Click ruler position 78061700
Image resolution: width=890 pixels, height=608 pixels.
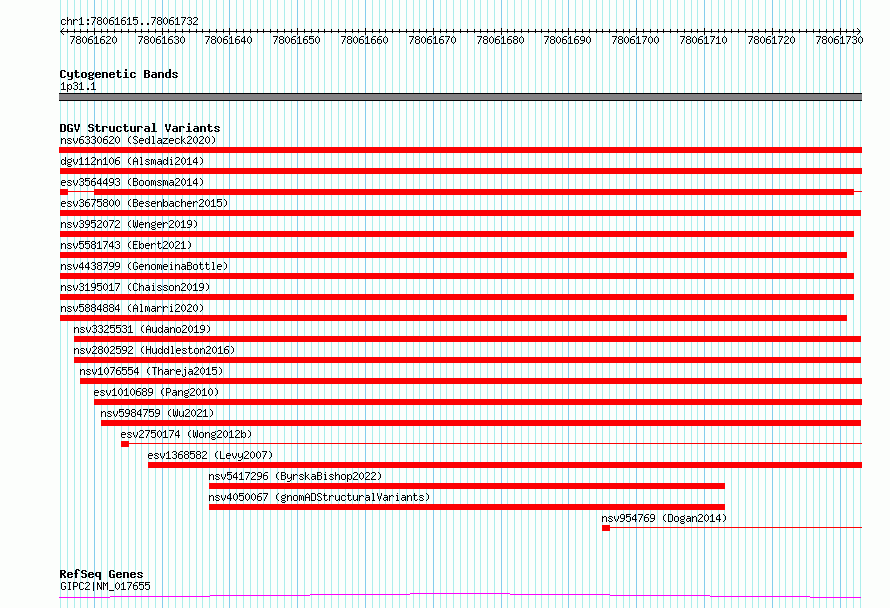pyautogui.click(x=636, y=40)
